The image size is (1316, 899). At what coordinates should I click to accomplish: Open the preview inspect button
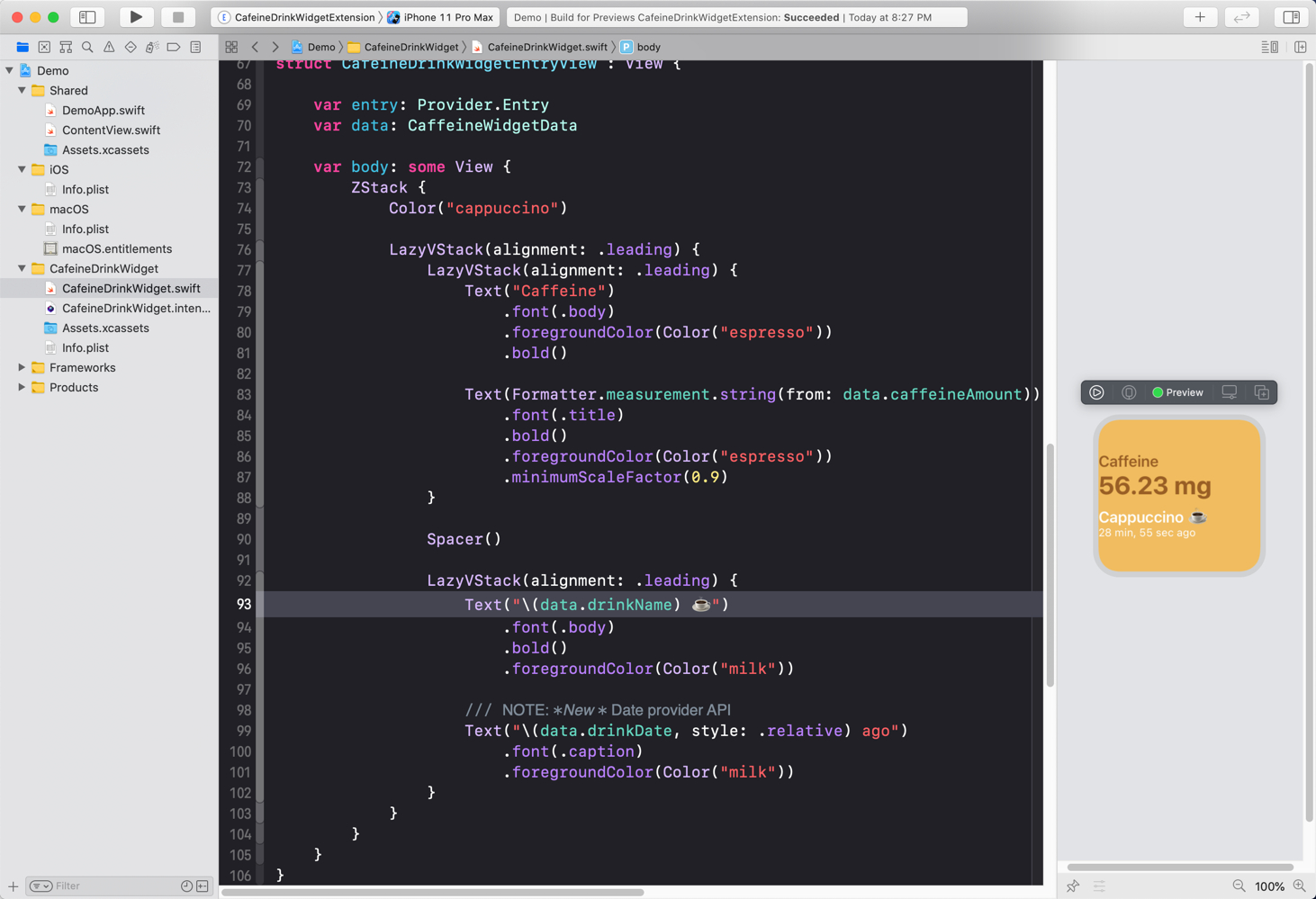(x=1129, y=392)
